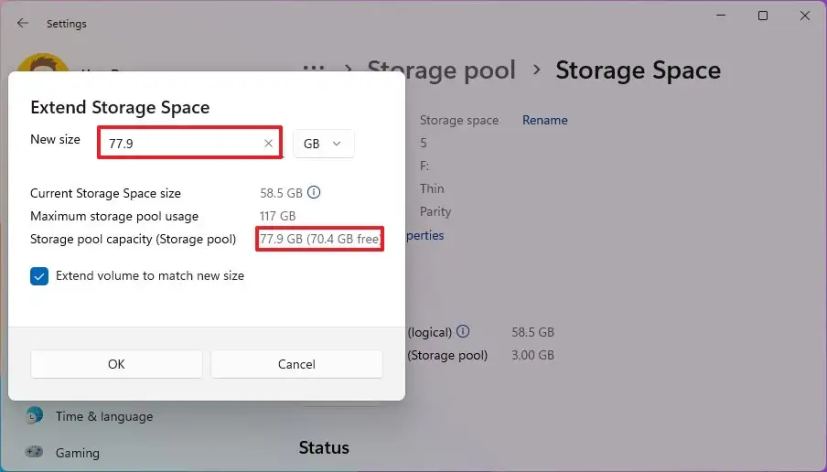Select 77.9 GB pool capacity value
Screen dimensions: 827x472
click(x=319, y=239)
